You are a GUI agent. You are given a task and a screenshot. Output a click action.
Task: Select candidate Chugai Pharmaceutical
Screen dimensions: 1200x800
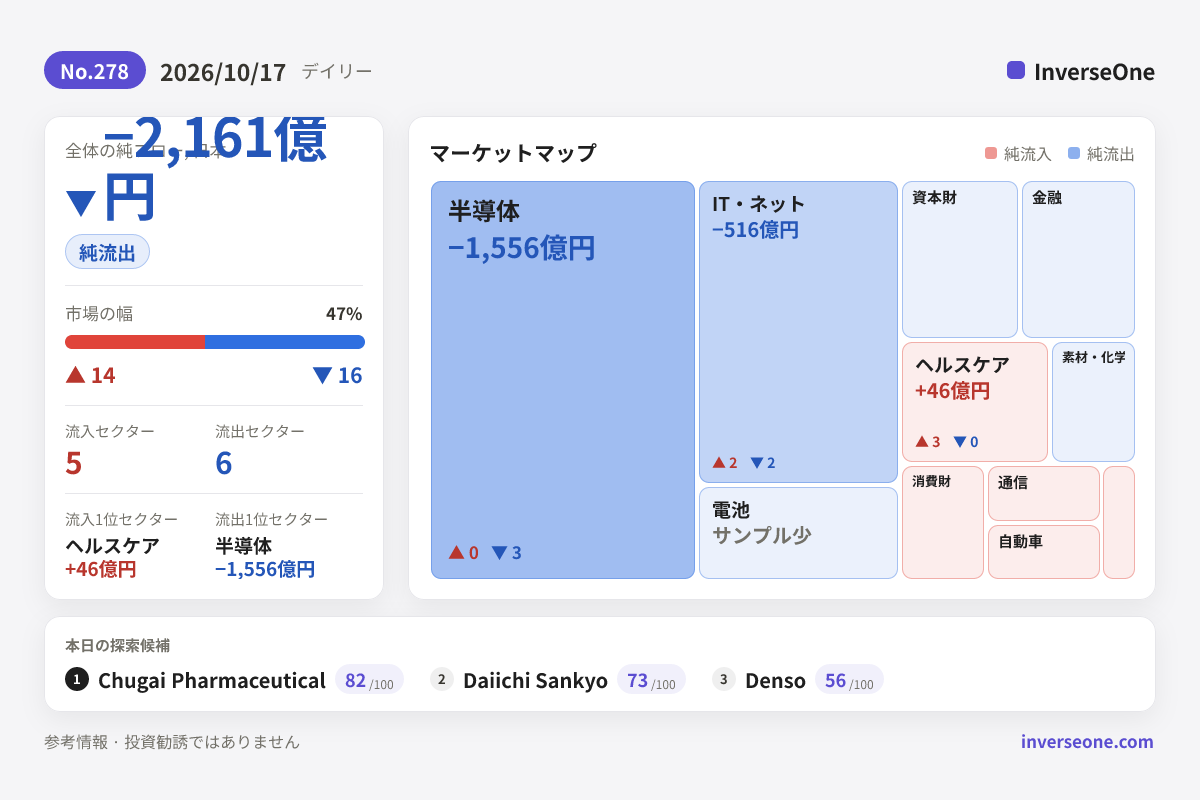pyautogui.click(x=212, y=680)
